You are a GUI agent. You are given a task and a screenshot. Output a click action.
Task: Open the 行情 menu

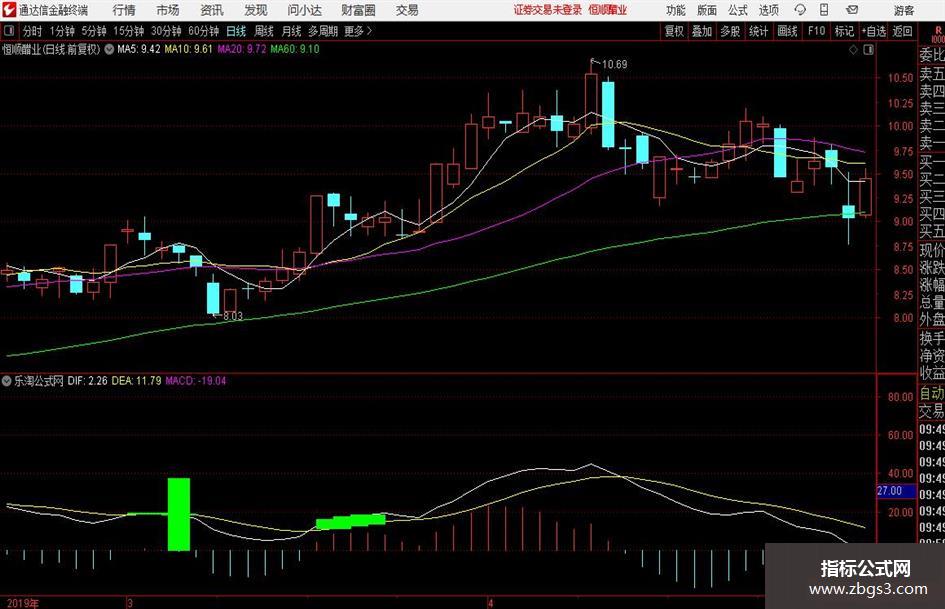pyautogui.click(x=124, y=10)
